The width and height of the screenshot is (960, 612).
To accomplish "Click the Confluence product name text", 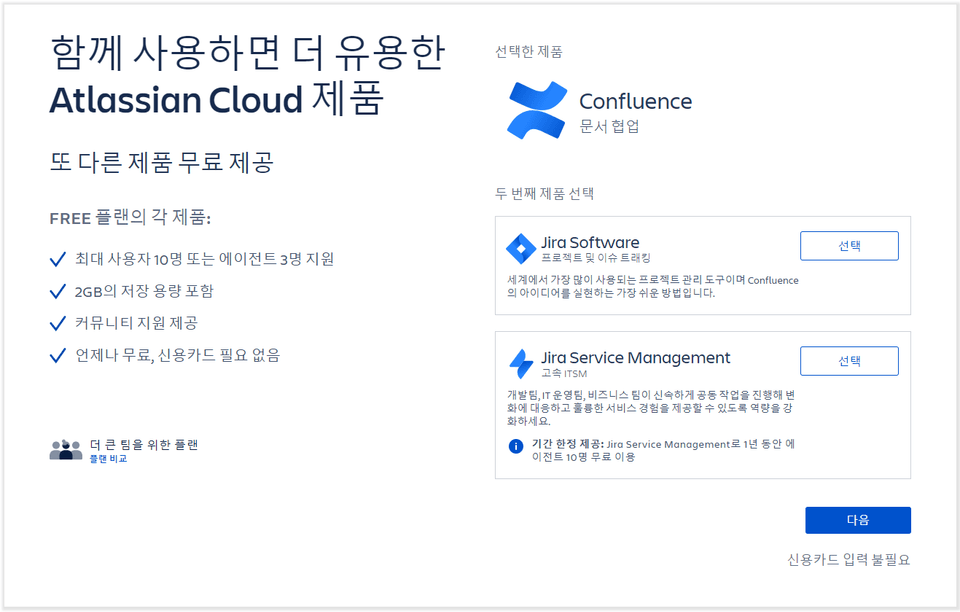I will point(635,101).
